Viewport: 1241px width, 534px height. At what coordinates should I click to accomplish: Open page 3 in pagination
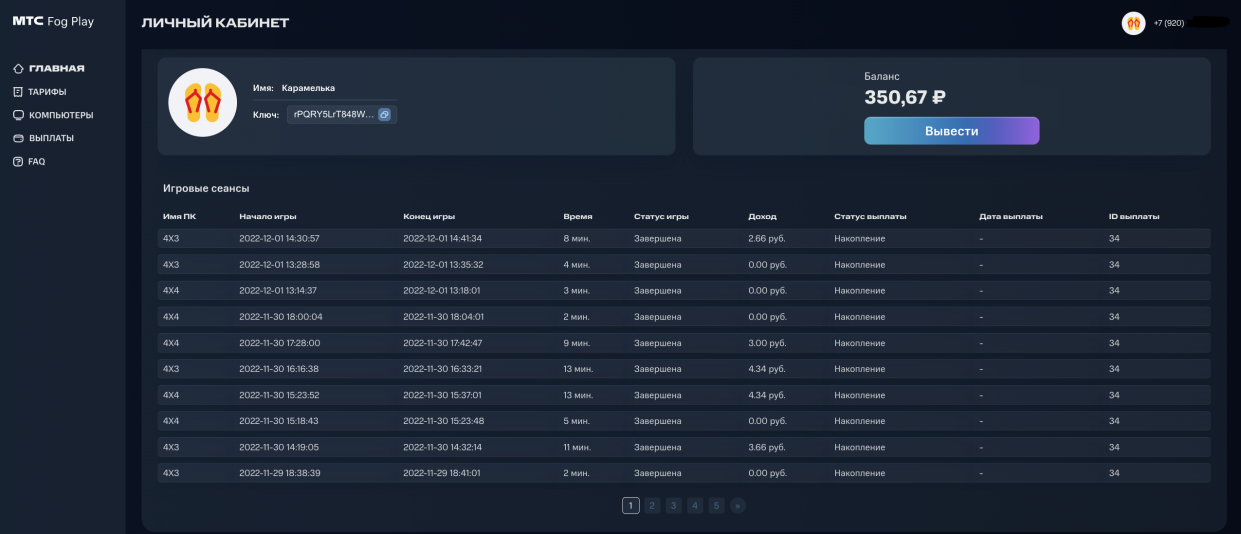(674, 506)
